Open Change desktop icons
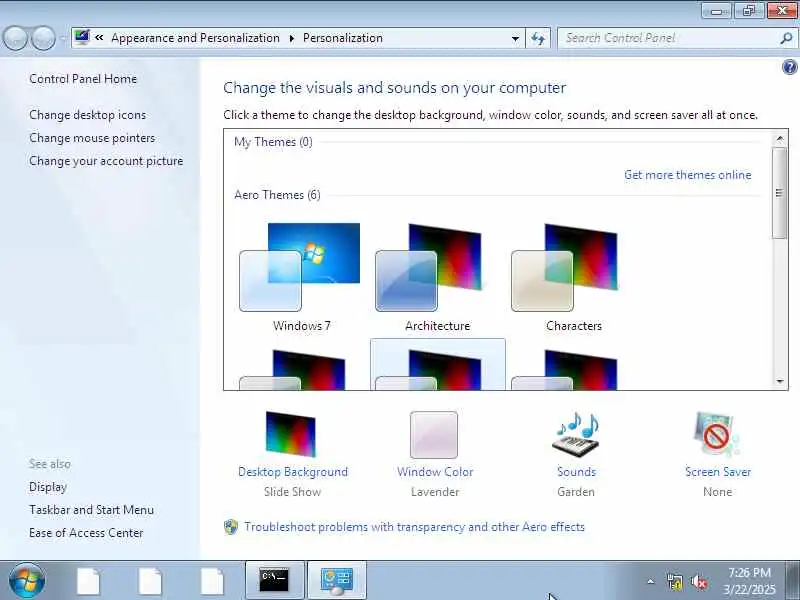The height and width of the screenshot is (600, 800). 87,115
